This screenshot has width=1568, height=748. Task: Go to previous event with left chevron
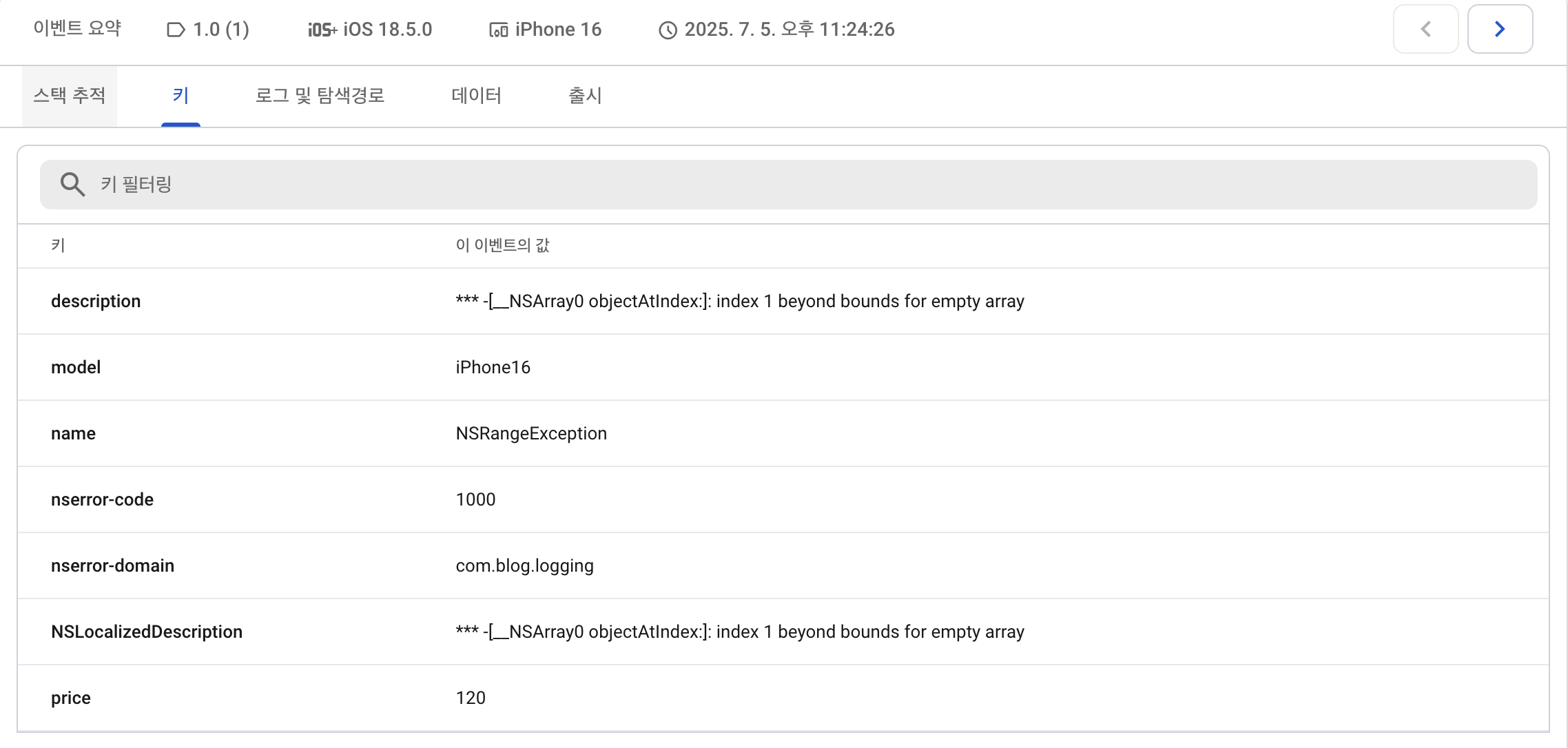1425,29
